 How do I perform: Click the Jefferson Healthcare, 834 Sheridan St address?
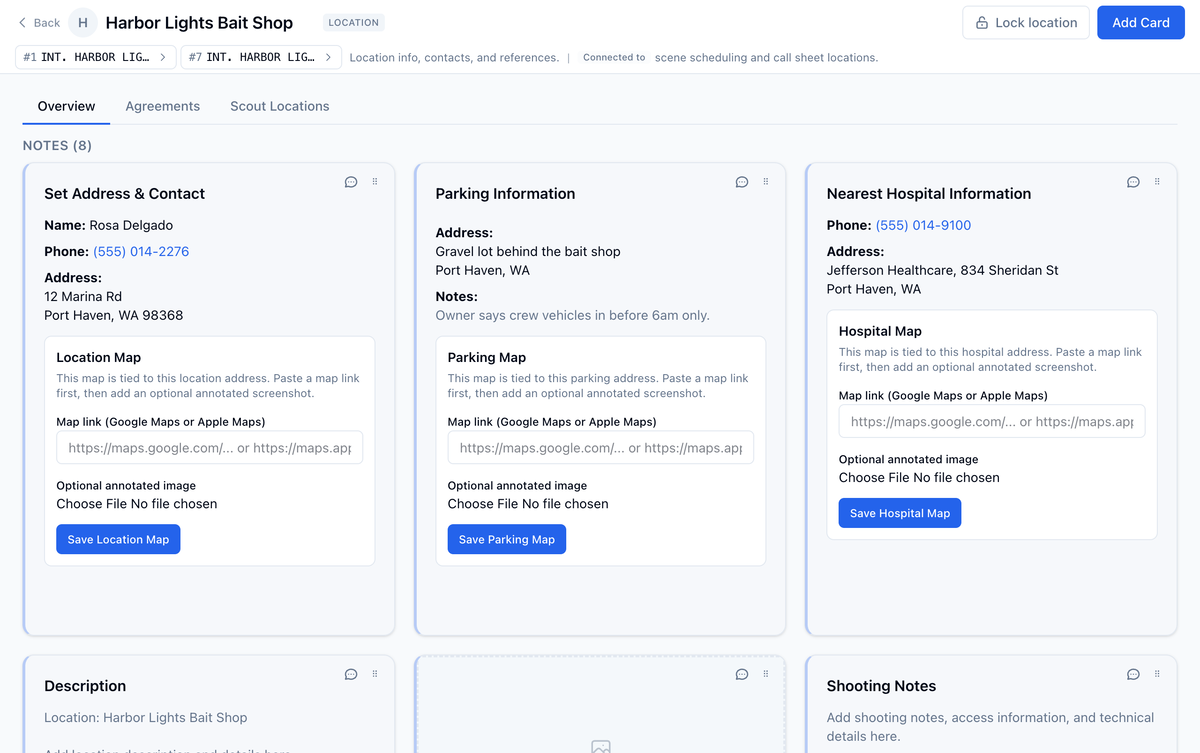click(x=942, y=270)
